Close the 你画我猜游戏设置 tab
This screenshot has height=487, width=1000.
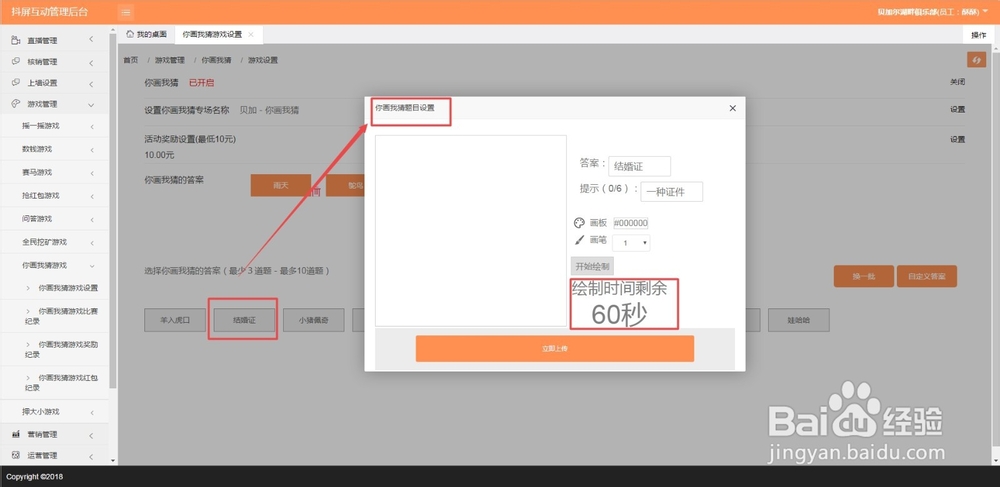[x=251, y=34]
